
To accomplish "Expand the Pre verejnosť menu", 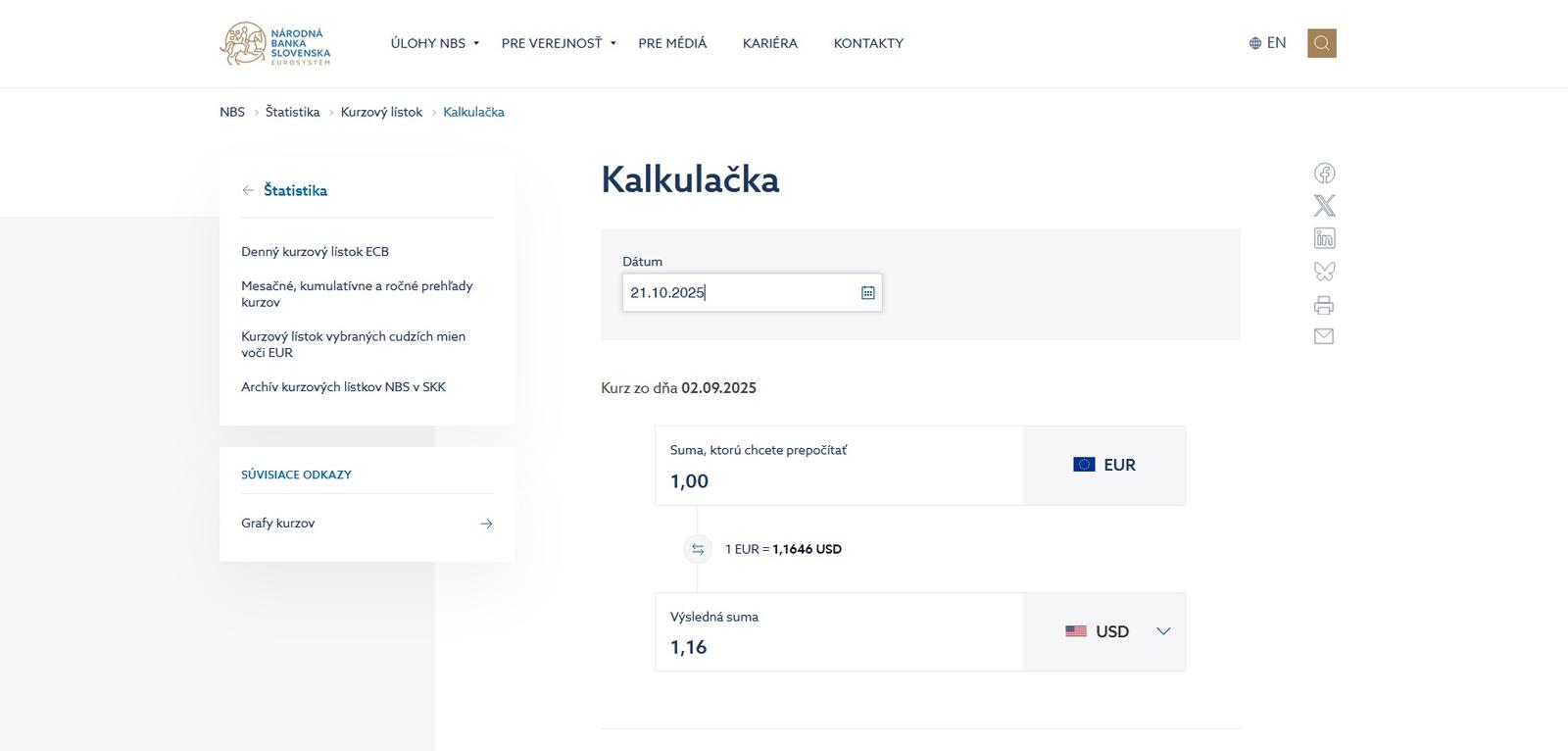I will (x=558, y=43).
